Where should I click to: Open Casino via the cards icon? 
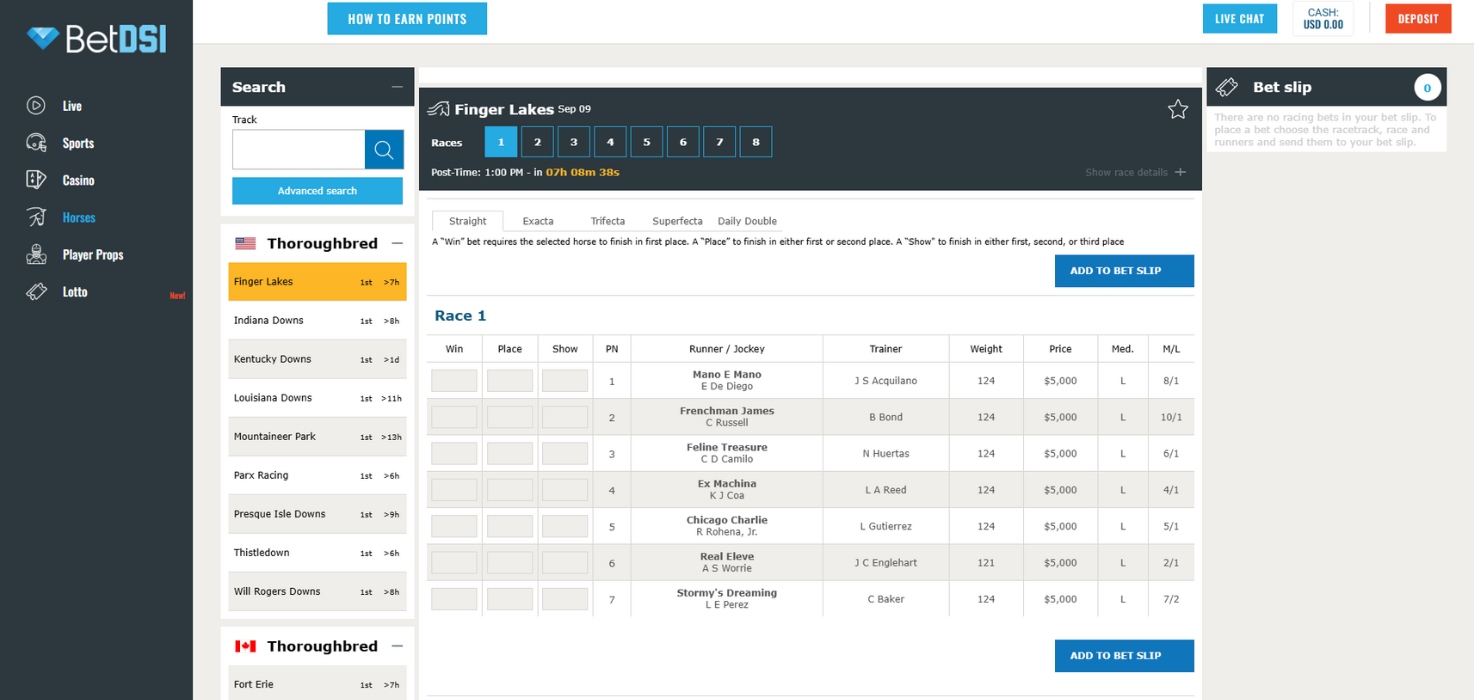pyautogui.click(x=36, y=180)
